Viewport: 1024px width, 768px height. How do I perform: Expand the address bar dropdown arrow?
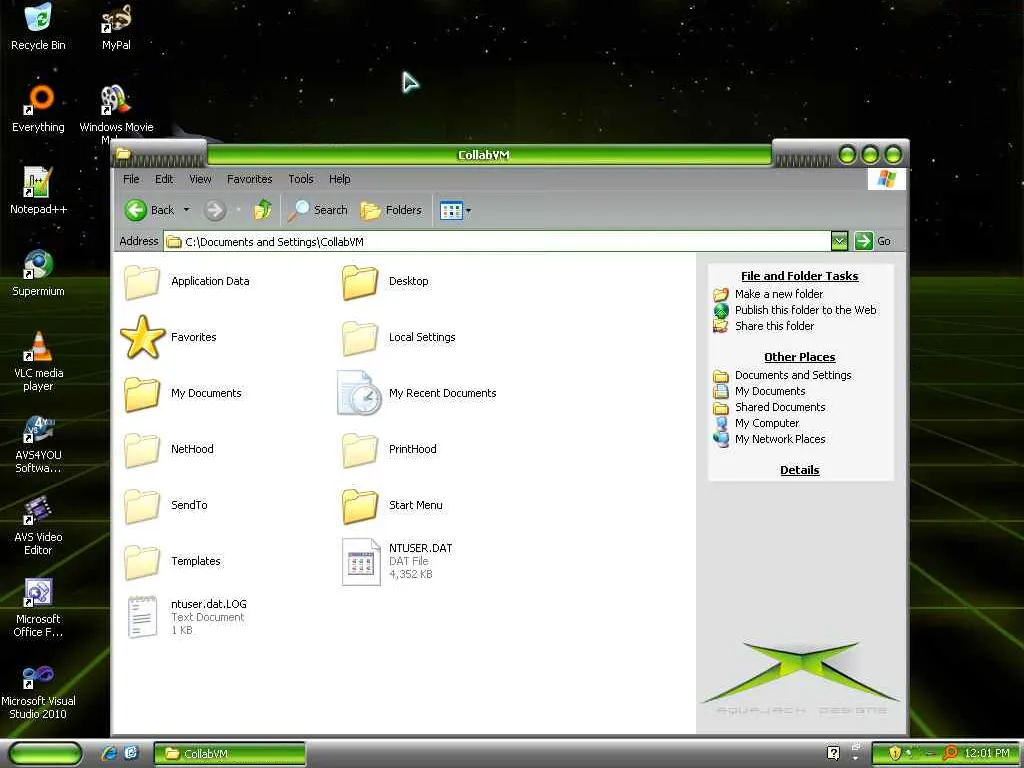[x=839, y=241]
